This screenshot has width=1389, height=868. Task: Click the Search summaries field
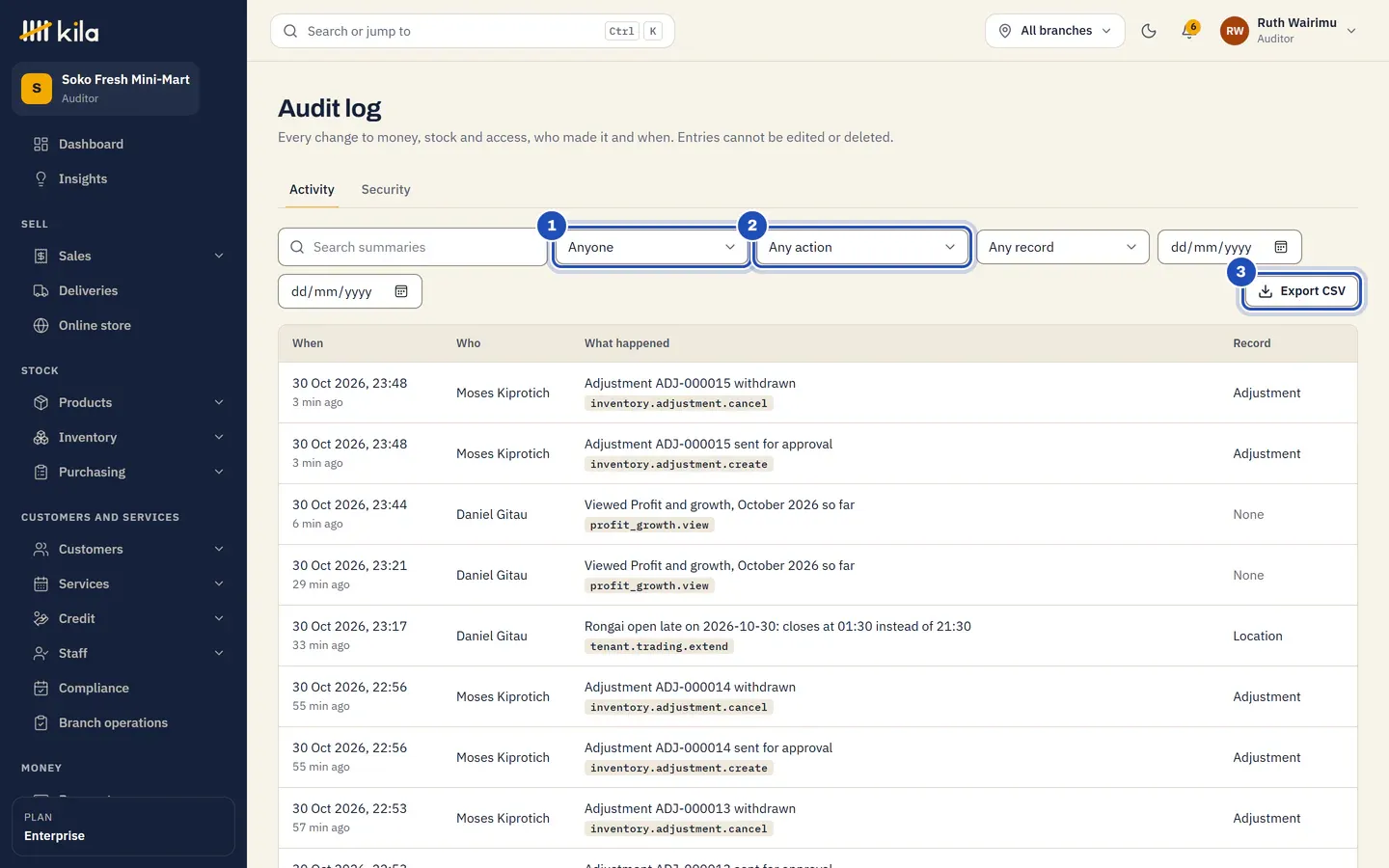[x=413, y=247]
